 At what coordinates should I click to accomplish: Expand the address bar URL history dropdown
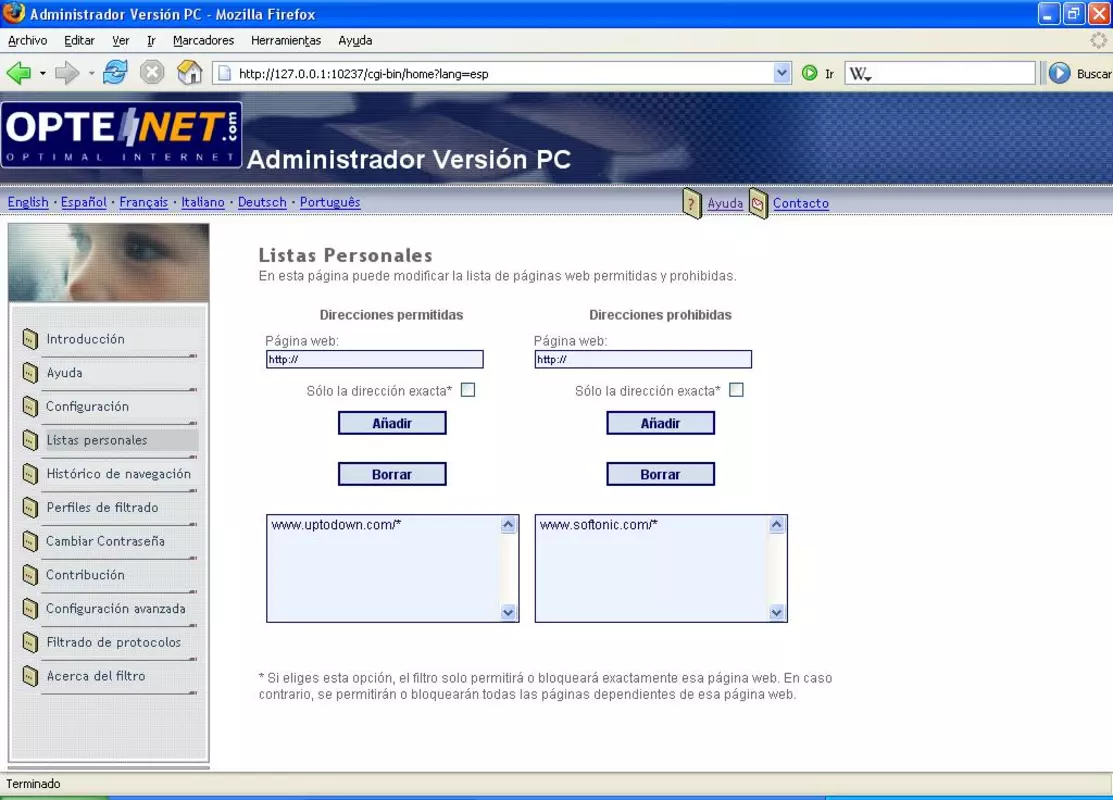(782, 73)
